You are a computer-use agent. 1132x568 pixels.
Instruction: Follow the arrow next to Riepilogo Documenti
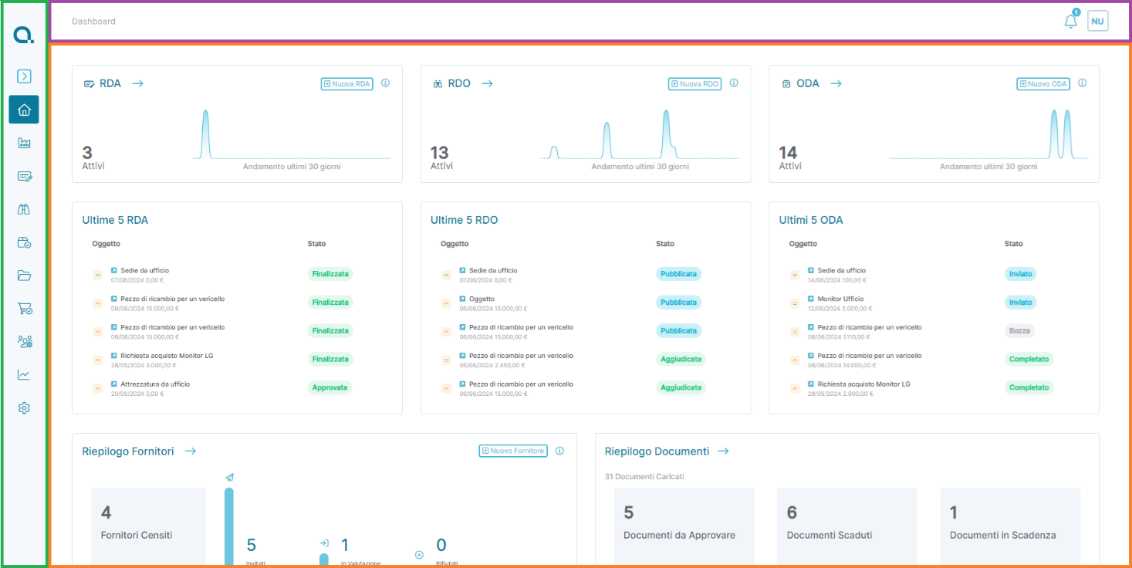(x=723, y=451)
